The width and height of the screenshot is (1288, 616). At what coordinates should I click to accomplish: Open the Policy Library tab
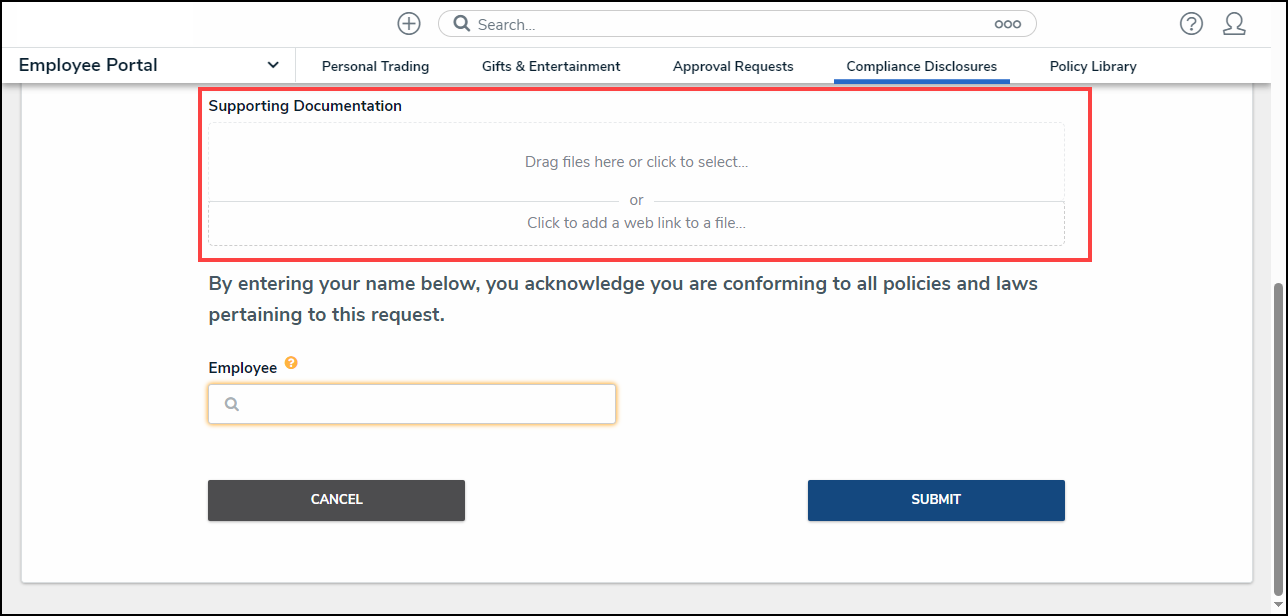point(1093,66)
